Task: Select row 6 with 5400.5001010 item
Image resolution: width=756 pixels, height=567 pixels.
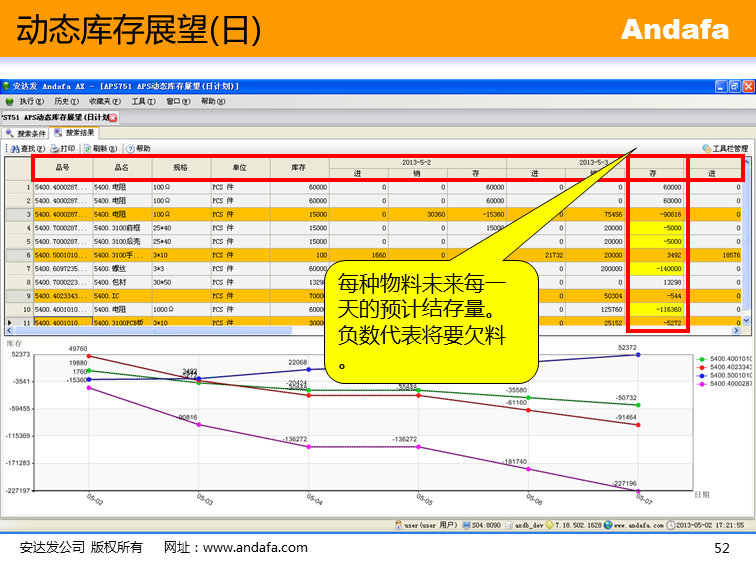Action: 60,255
